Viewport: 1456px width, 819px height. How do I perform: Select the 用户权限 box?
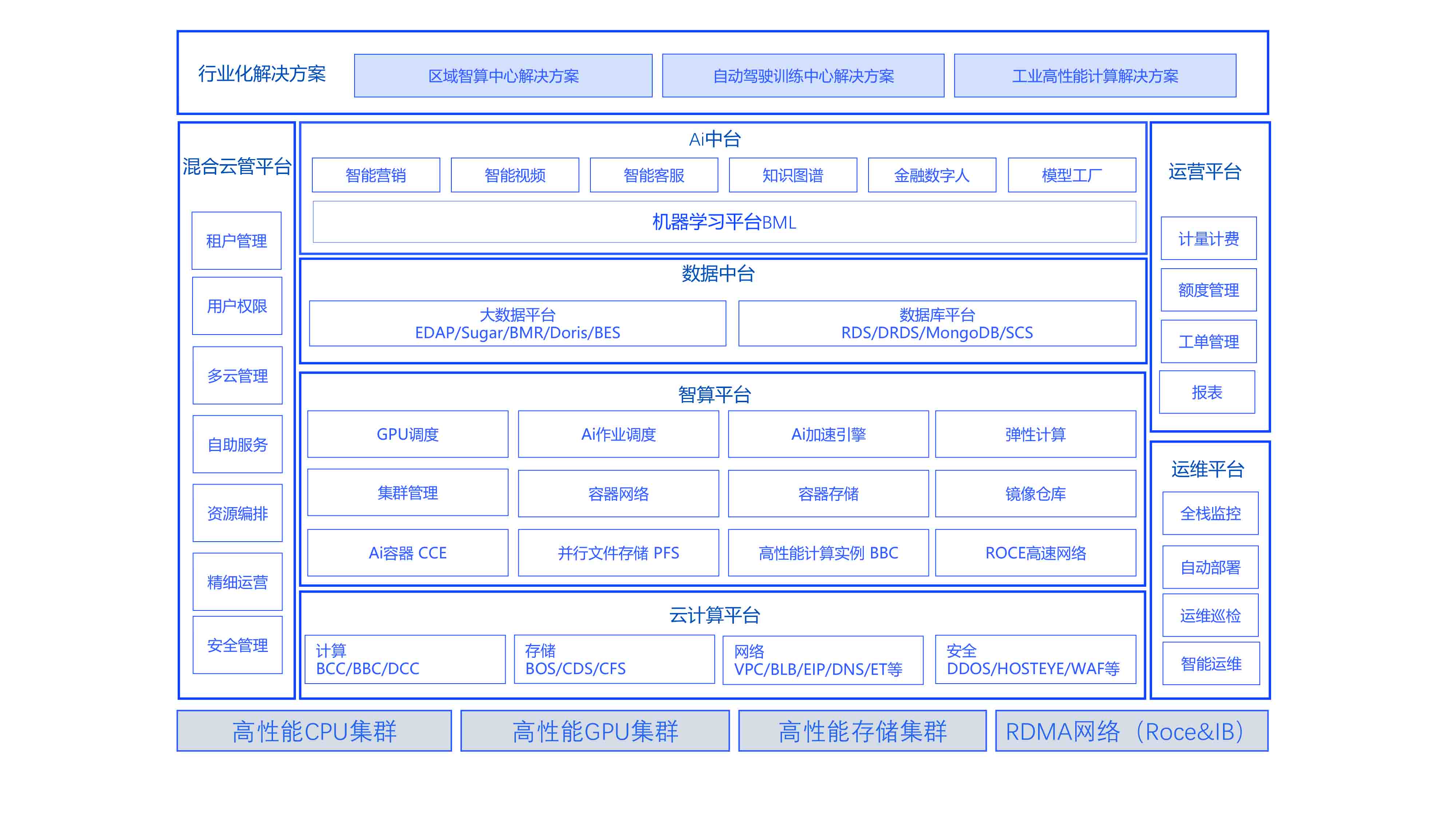(237, 306)
